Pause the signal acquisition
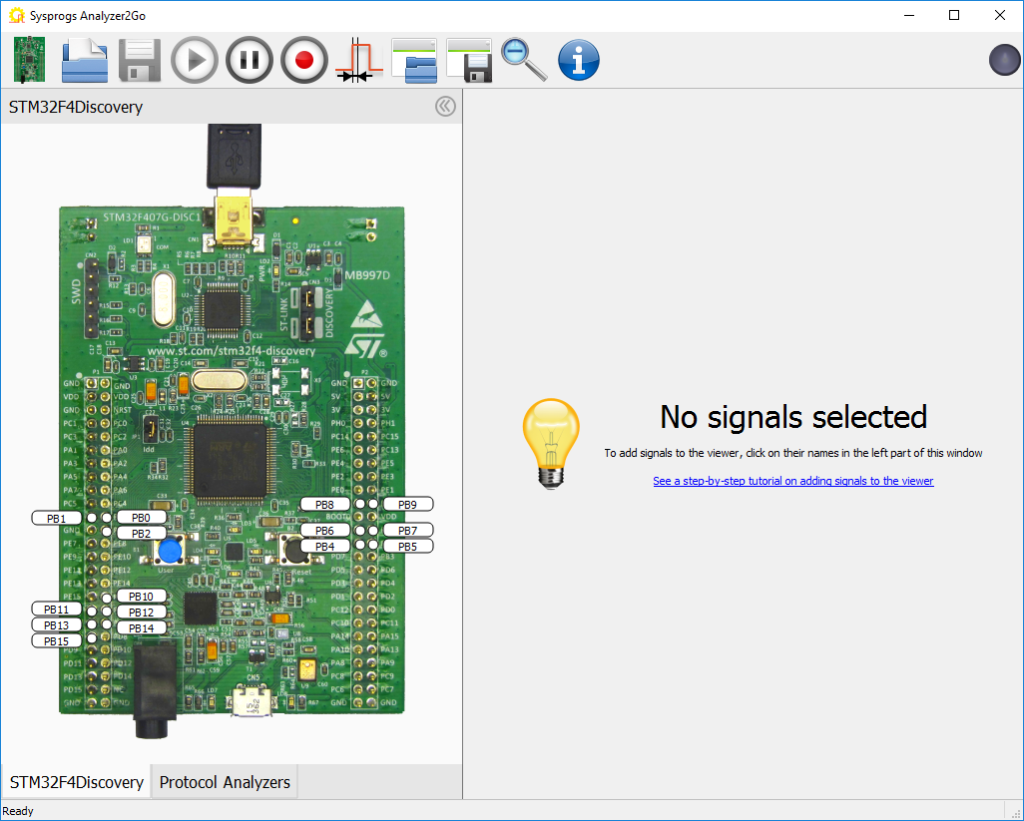Viewport: 1024px width, 821px height. [x=249, y=60]
